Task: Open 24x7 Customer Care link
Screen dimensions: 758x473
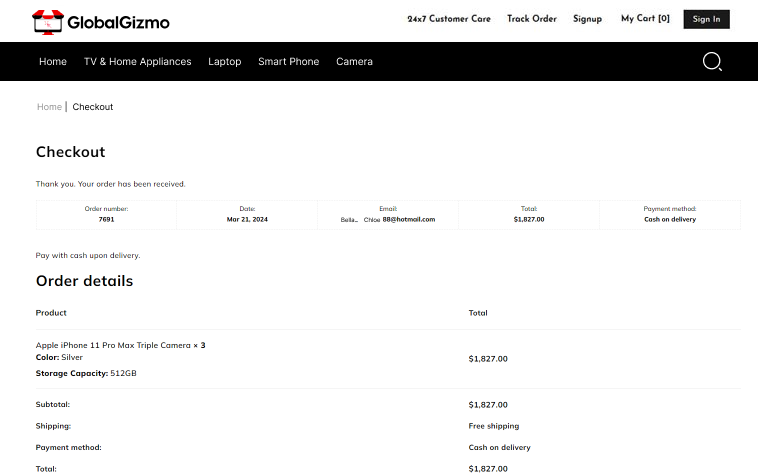Action: click(x=449, y=19)
